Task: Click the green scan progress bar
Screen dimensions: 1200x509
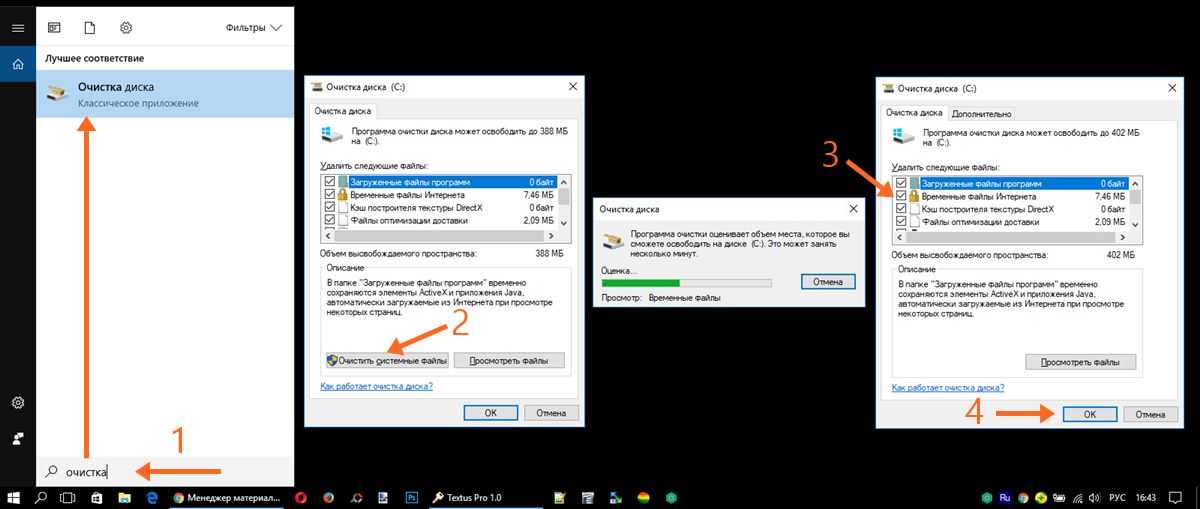Action: [x=686, y=283]
